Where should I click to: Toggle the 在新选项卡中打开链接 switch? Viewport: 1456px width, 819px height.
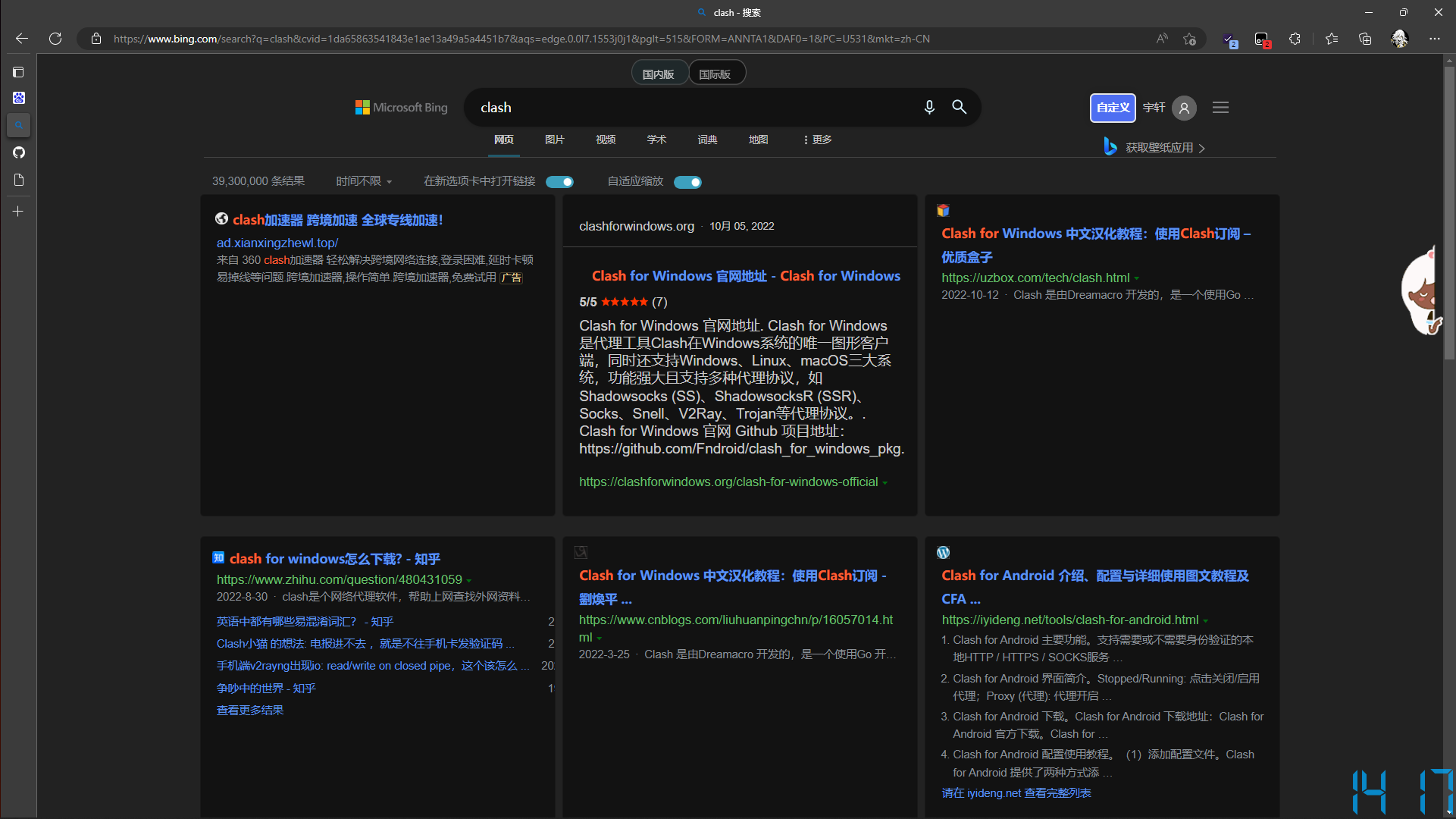pyautogui.click(x=560, y=182)
